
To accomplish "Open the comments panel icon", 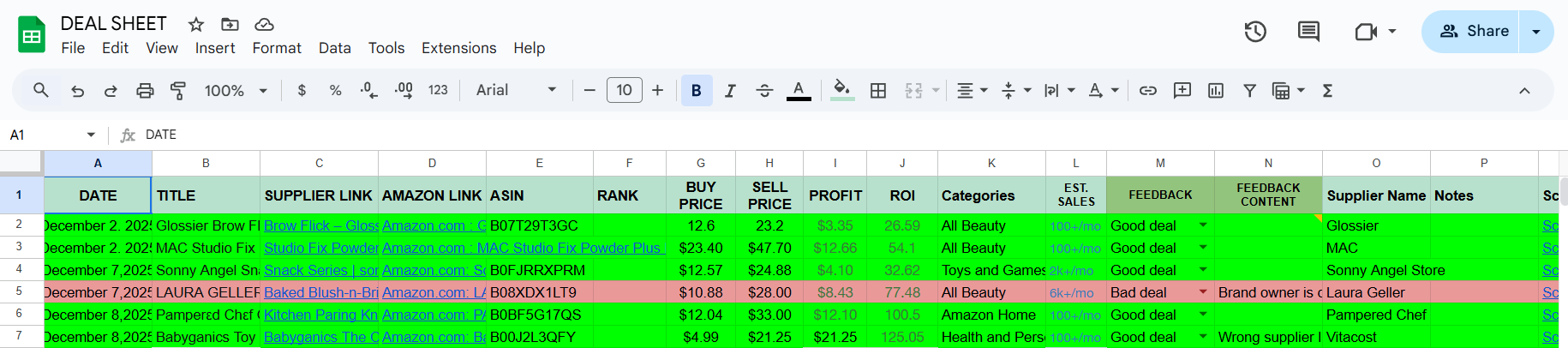I will 1308,32.
